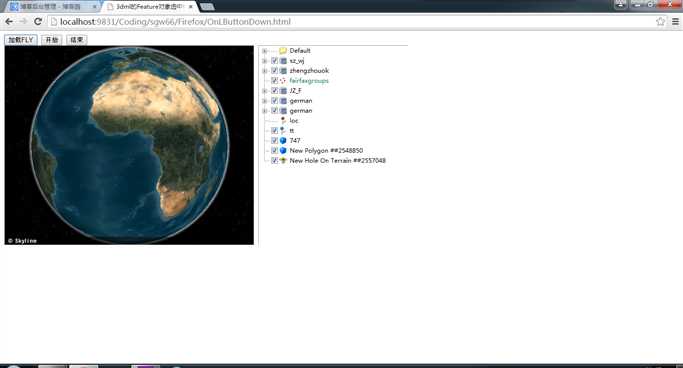Click the 加载FLY button

21,40
